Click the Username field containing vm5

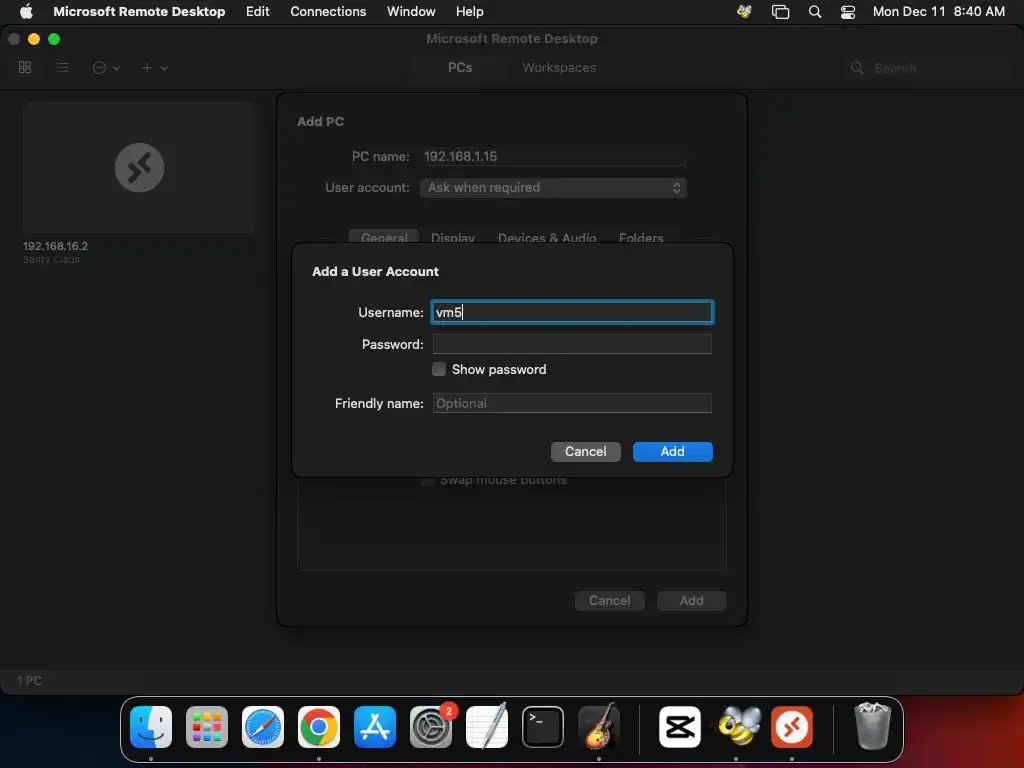(x=572, y=312)
